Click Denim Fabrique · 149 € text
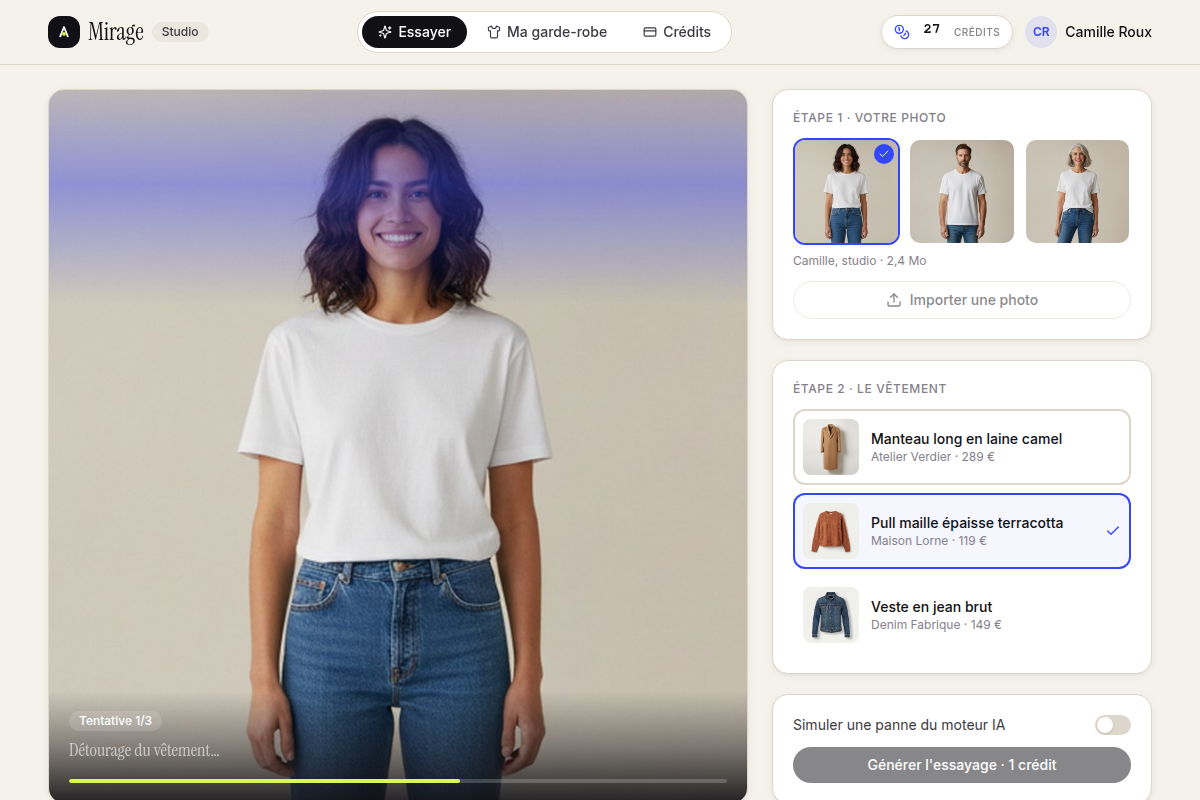This screenshot has width=1200, height=800. [936, 625]
